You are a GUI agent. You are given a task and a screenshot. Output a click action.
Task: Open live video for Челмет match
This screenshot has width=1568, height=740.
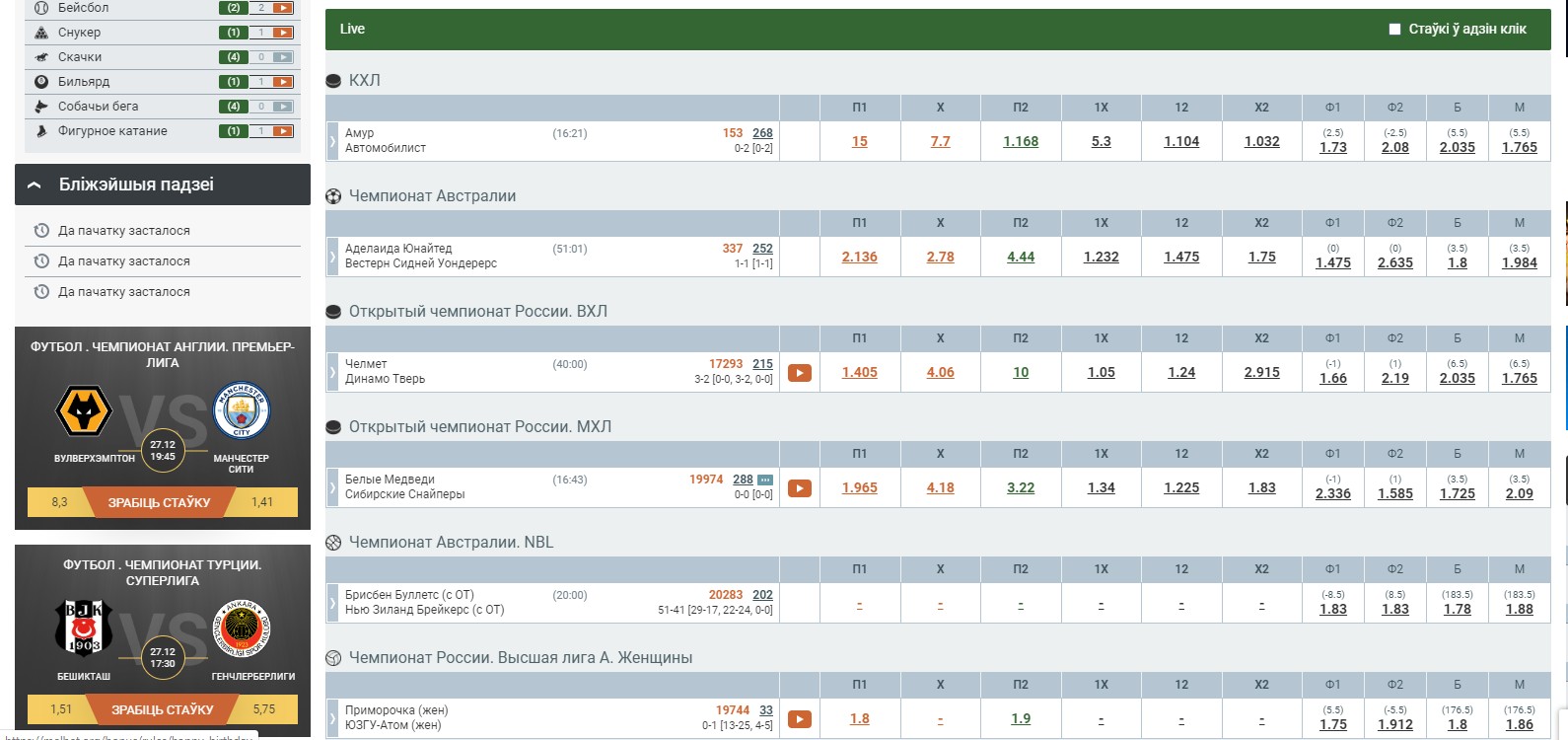[x=800, y=373]
